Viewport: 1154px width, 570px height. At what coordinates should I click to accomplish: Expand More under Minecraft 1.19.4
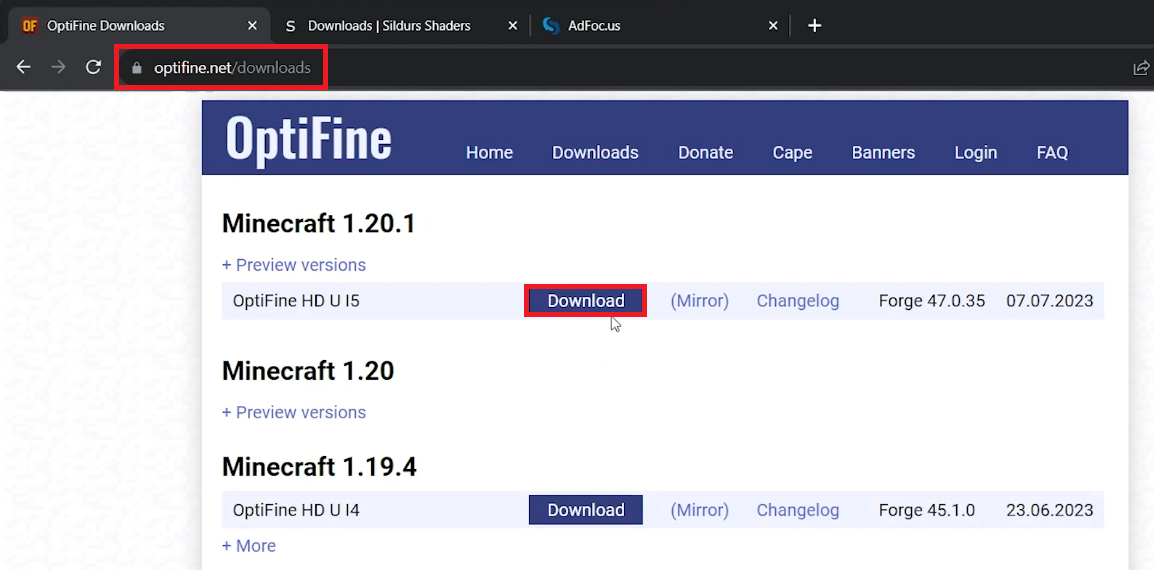pos(249,546)
